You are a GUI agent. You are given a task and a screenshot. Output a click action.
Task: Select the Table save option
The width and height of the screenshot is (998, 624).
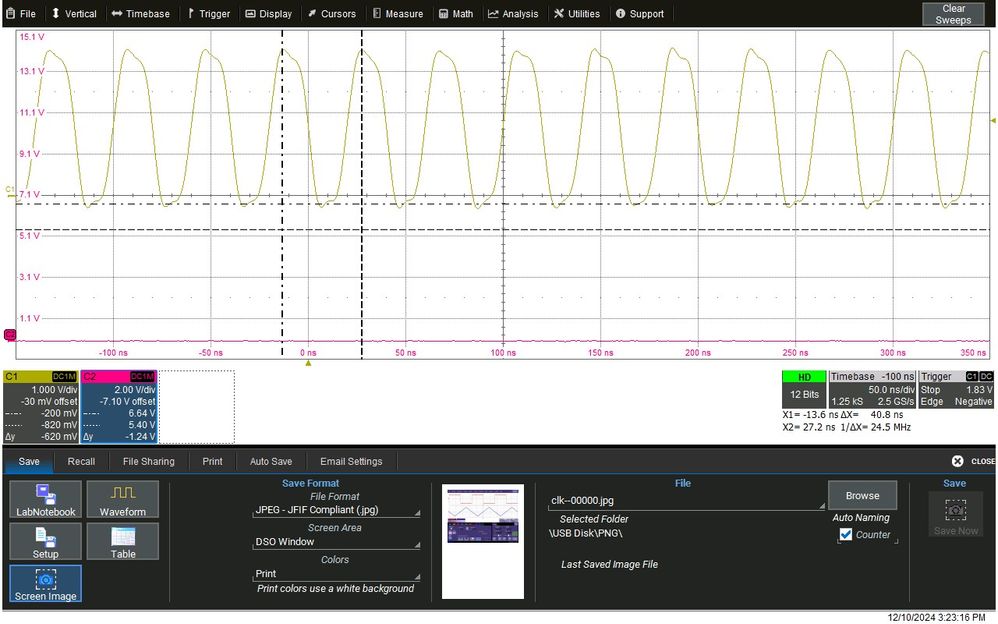click(123, 542)
